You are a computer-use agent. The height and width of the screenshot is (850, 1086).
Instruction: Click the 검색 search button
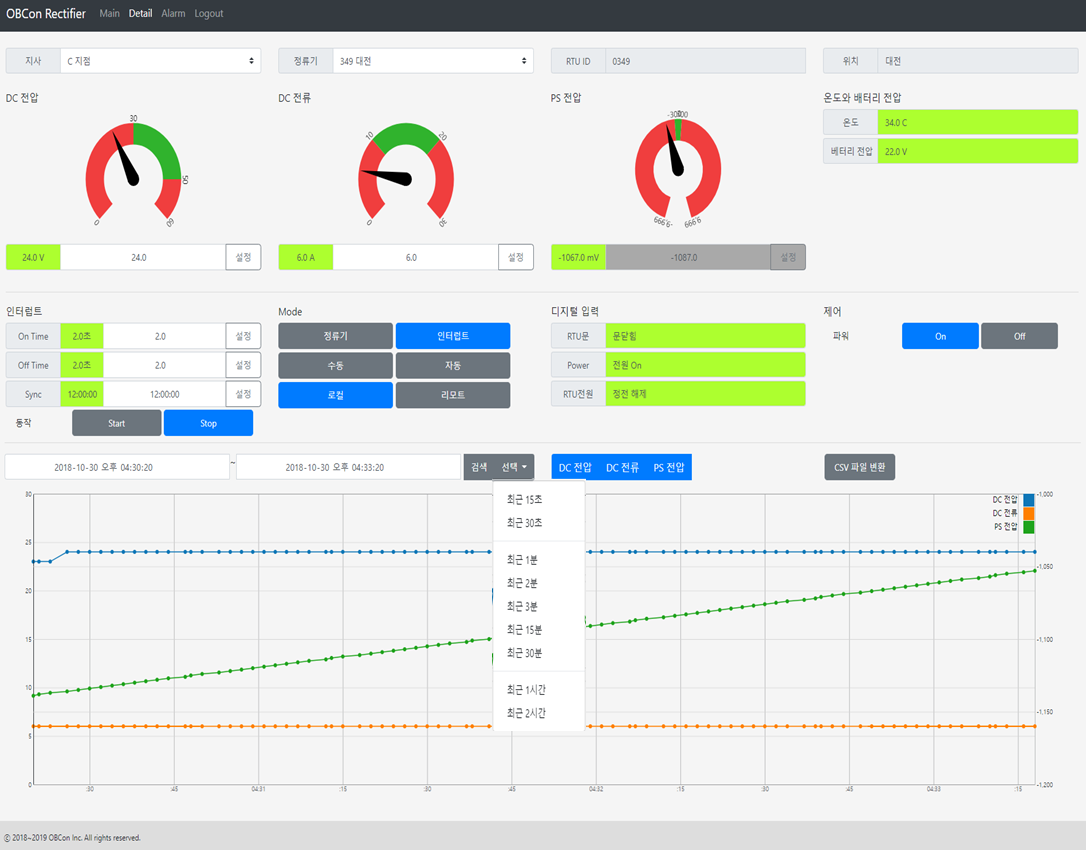point(479,467)
